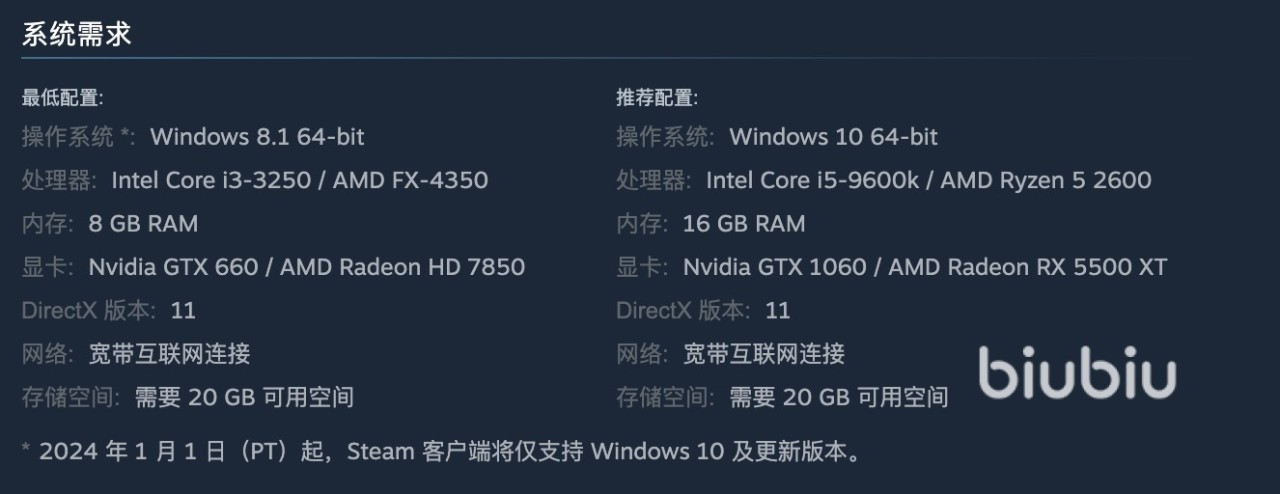
Task: Click the biubiu watermark logo
Action: pyautogui.click(x=1077, y=373)
